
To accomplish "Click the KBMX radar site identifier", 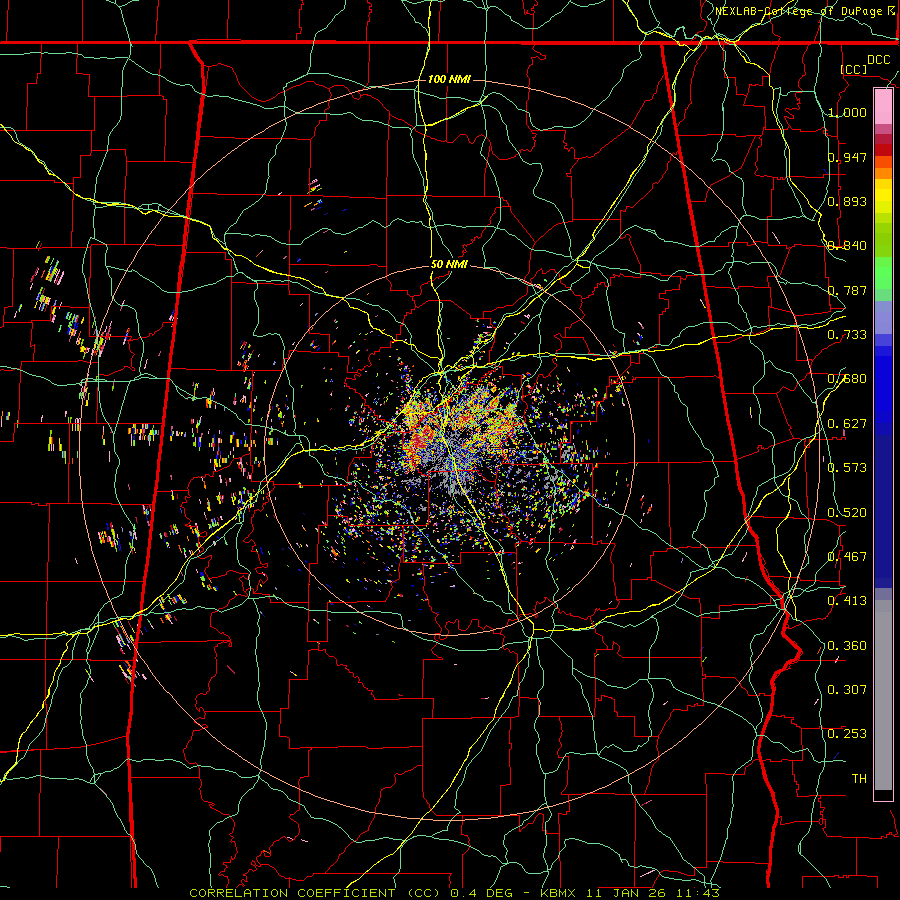I will 559,893.
